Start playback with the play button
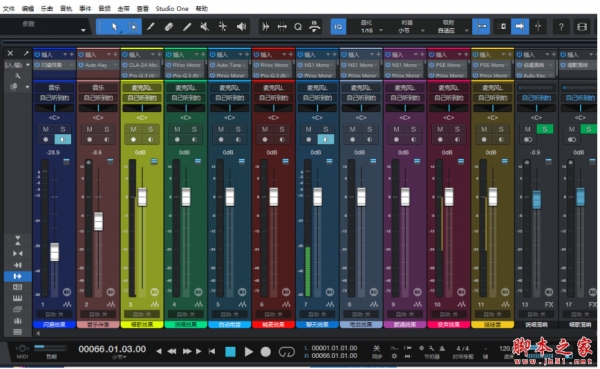The height and width of the screenshot is (369, 600). [248, 351]
